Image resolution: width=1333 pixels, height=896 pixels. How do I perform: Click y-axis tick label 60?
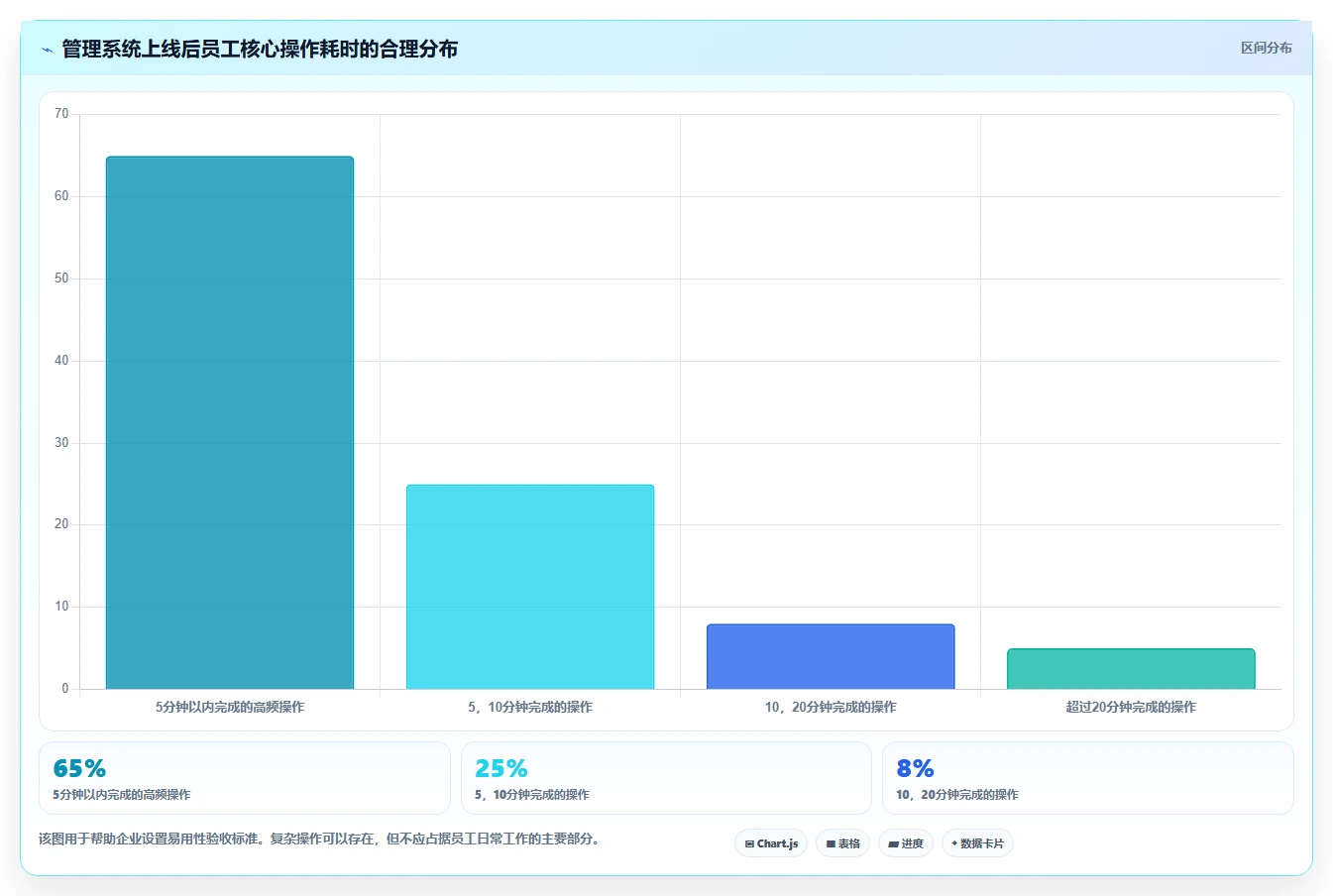click(61, 196)
